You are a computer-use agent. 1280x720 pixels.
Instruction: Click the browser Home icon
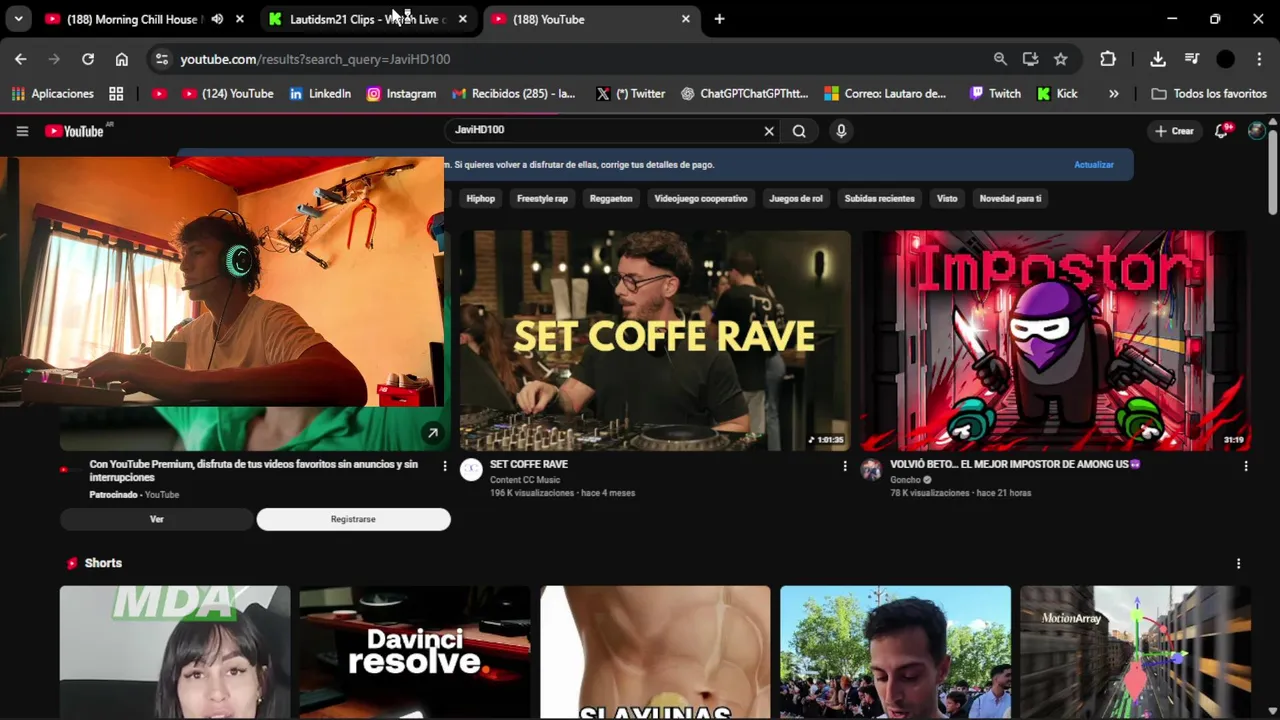pos(122,59)
